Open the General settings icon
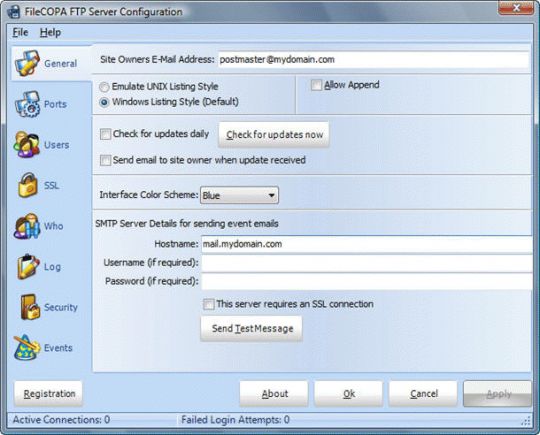 pos(27,63)
